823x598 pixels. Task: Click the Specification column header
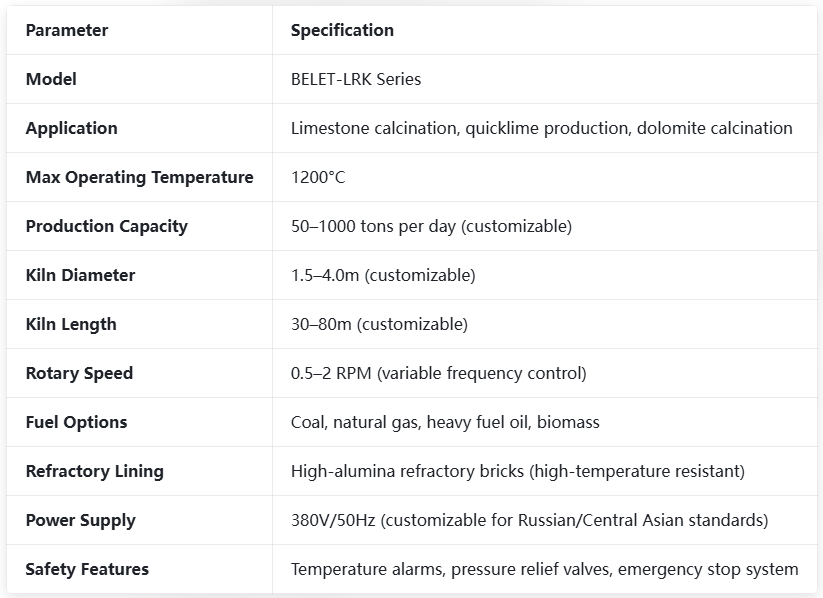click(x=342, y=30)
